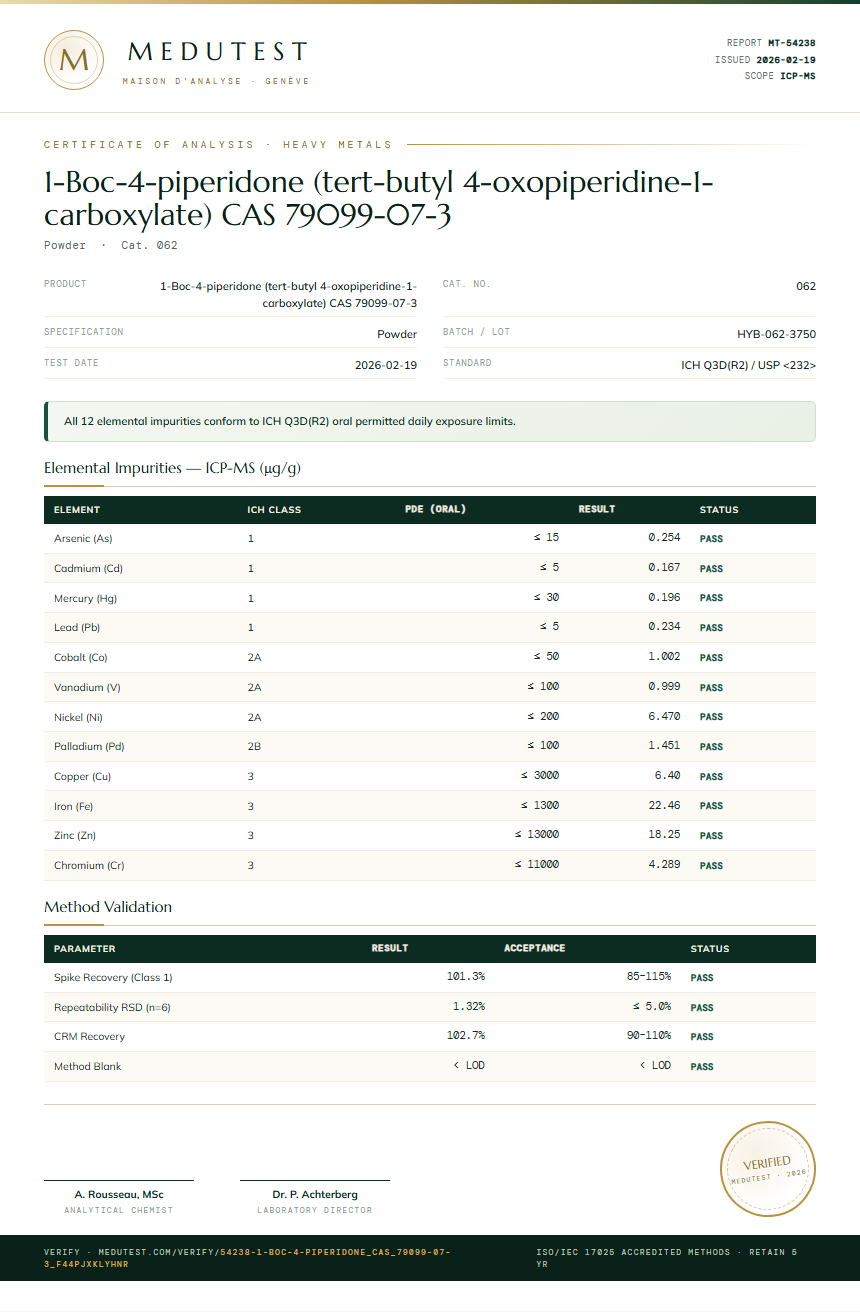The image size is (860, 1312).
Task: Click the CRM acceptance range 90-110%
Action: [649, 1035]
